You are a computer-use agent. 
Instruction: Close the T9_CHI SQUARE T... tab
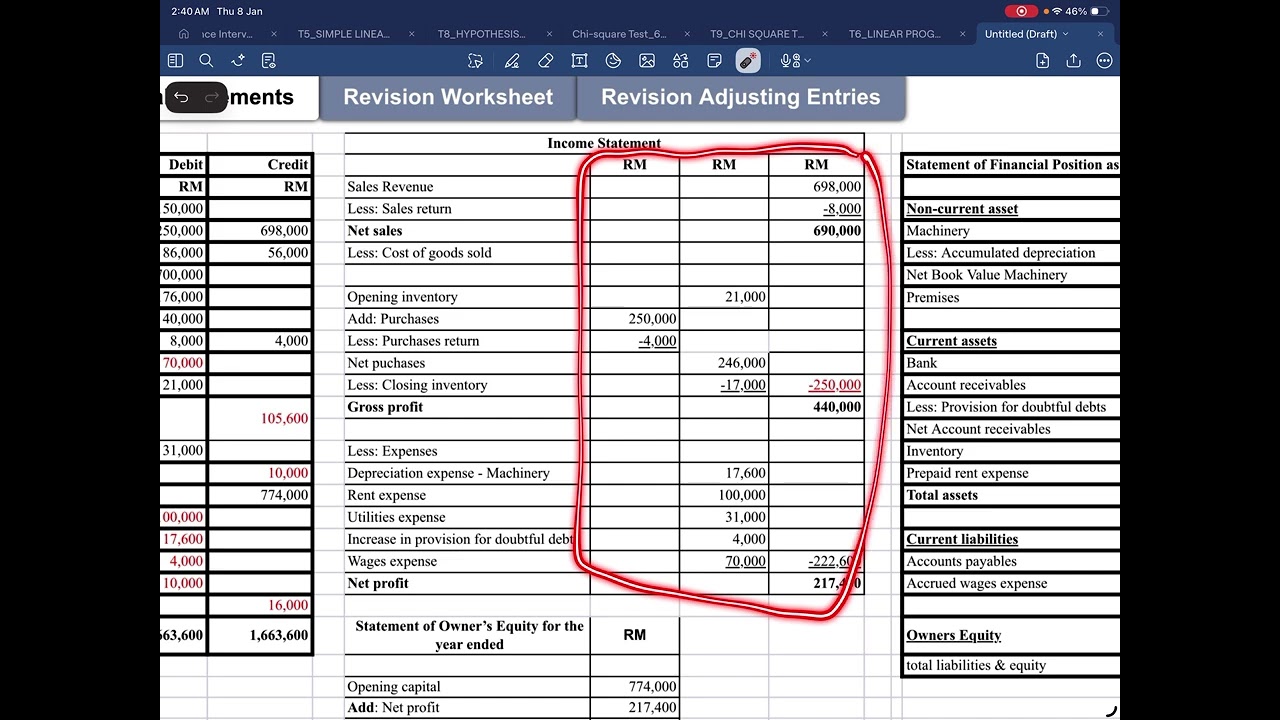[825, 34]
